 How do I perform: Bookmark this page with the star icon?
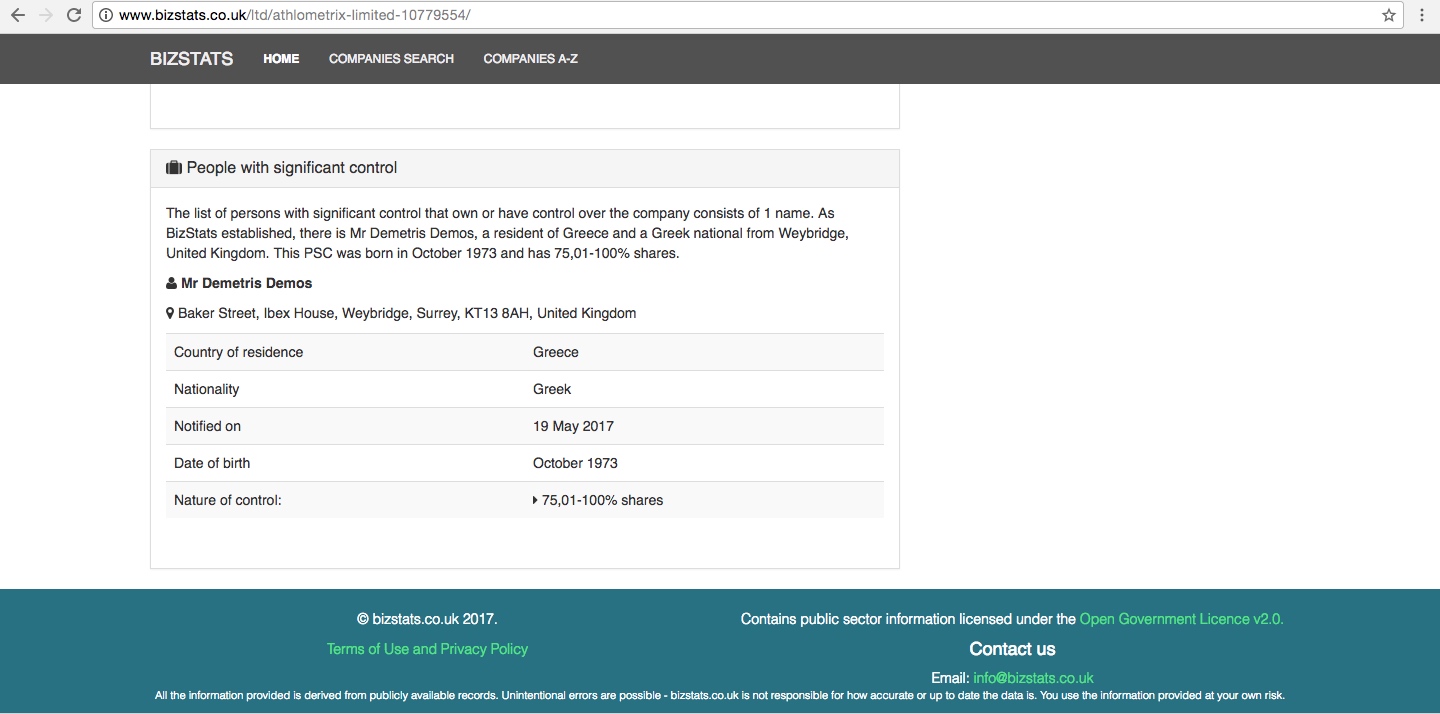point(1389,15)
